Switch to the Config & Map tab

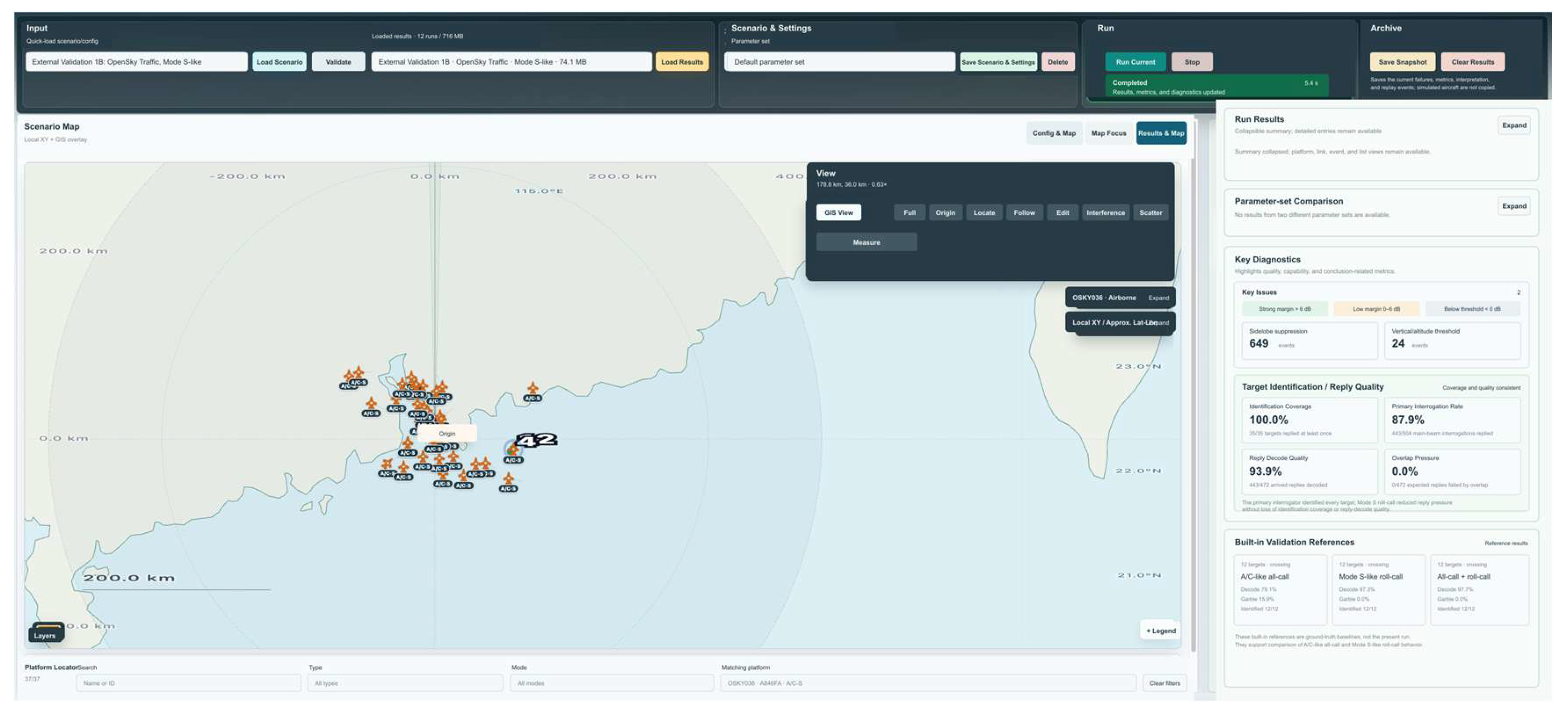pos(1053,133)
